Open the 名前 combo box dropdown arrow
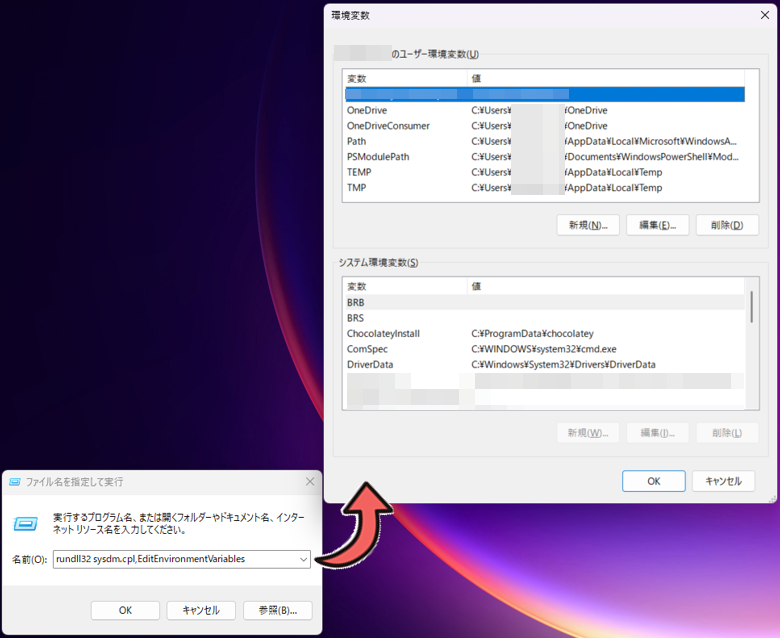The width and height of the screenshot is (780, 638). pyautogui.click(x=303, y=559)
